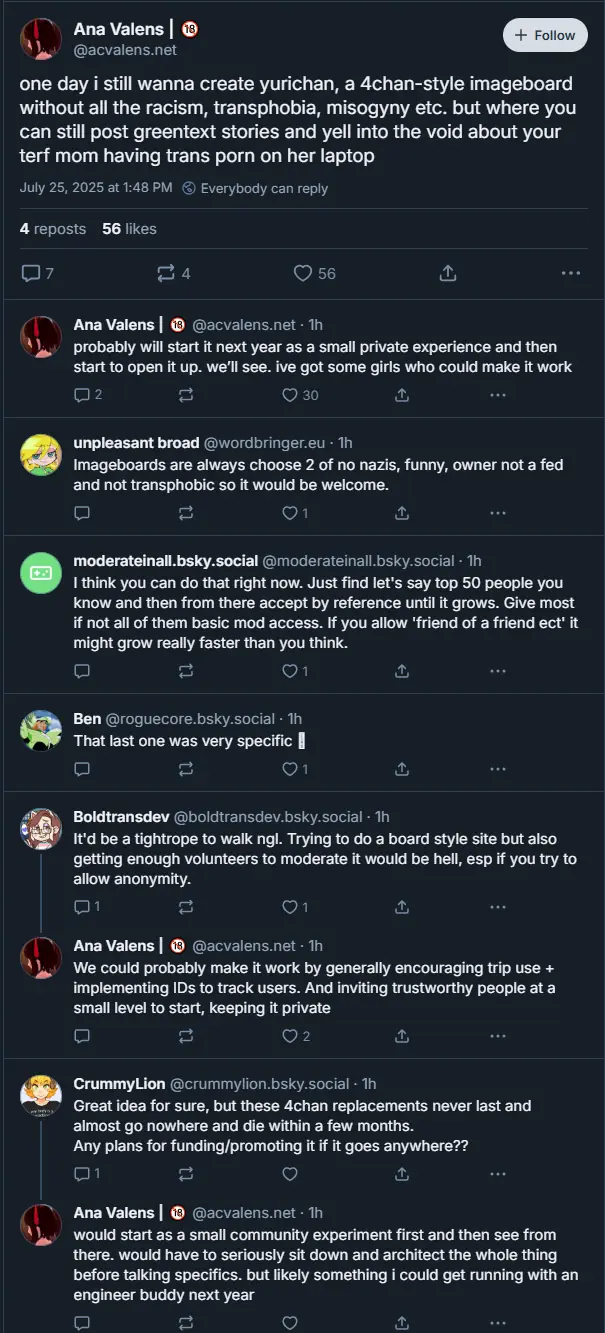The image size is (605, 1333).
Task: Open more options on CrummyLion's reply
Action: [498, 1174]
